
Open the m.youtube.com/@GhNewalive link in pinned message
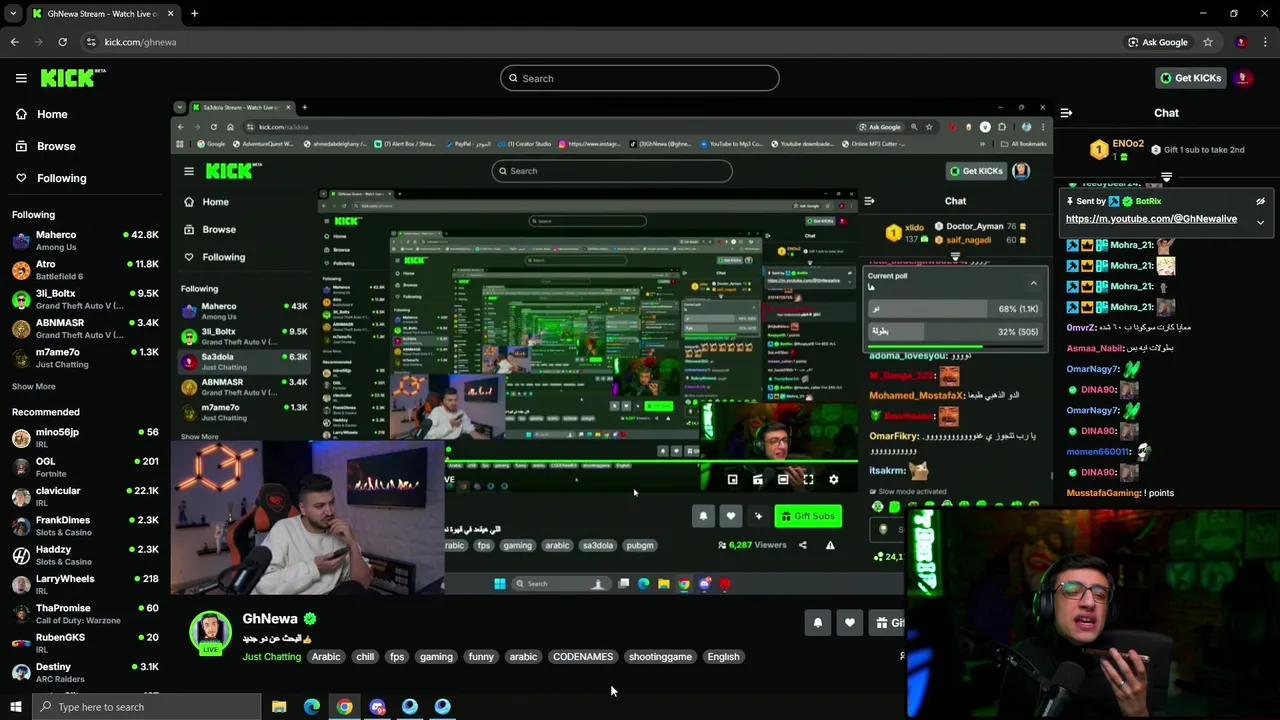pyautogui.click(x=1151, y=219)
